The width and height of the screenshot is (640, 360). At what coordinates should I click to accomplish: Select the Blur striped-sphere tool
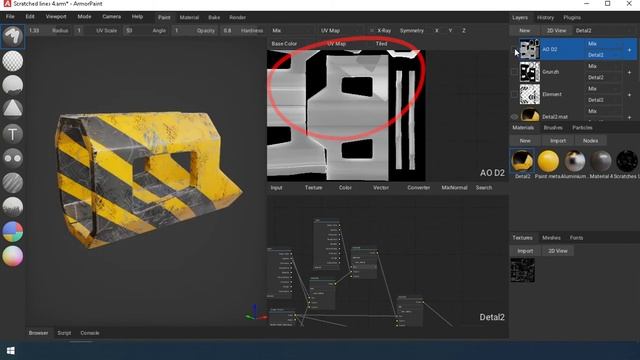pyautogui.click(x=13, y=183)
